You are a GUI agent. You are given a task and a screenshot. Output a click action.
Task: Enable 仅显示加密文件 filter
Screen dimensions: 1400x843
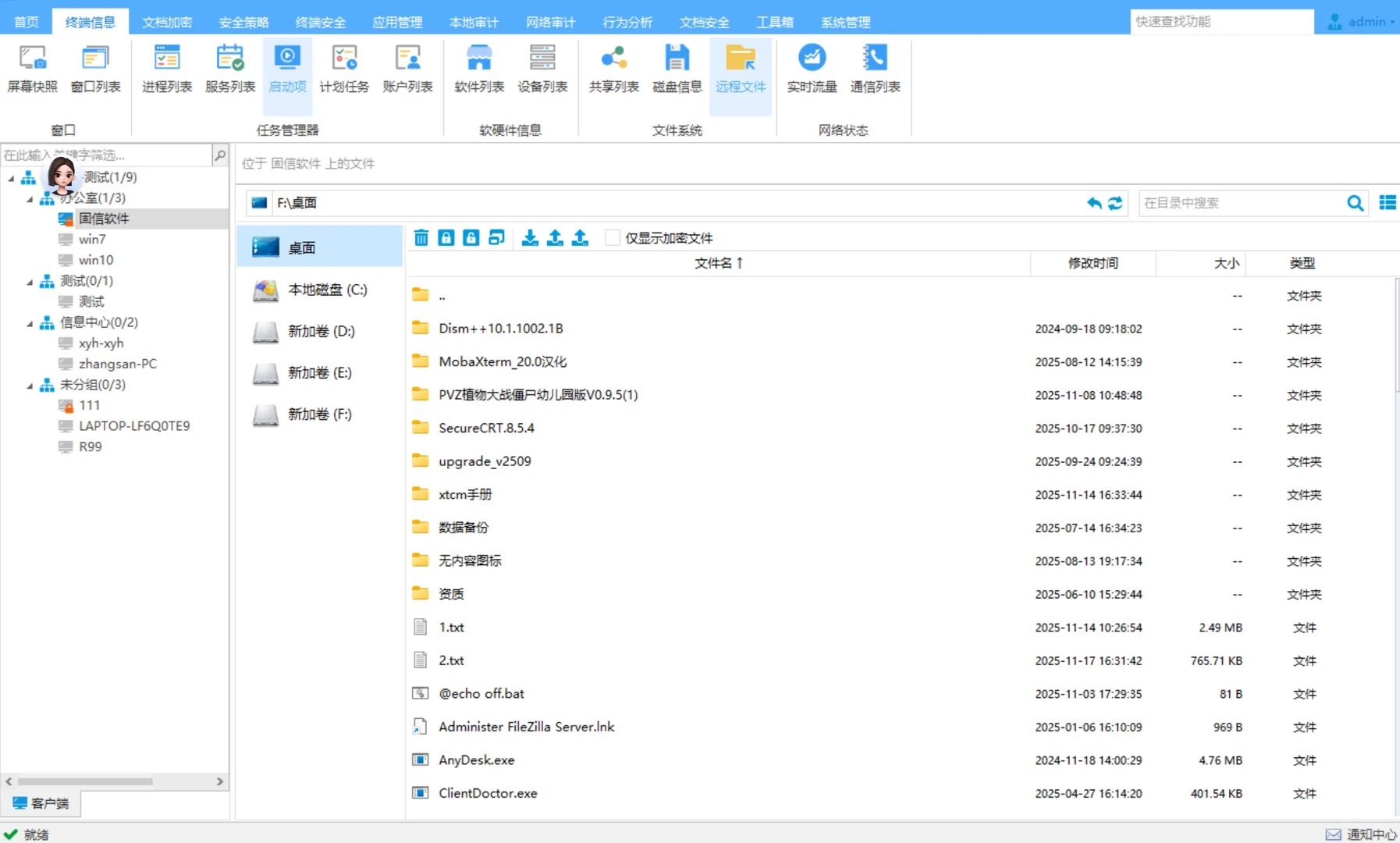click(x=613, y=238)
